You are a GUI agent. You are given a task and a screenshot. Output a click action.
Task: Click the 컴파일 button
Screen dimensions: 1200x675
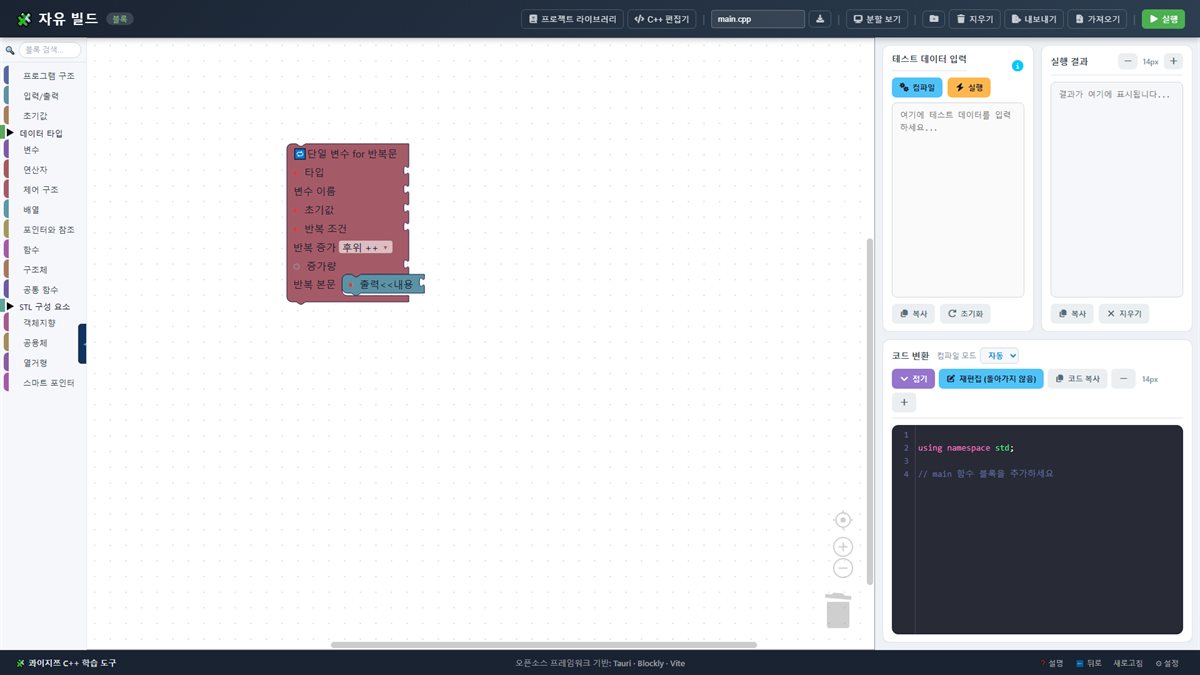click(917, 88)
